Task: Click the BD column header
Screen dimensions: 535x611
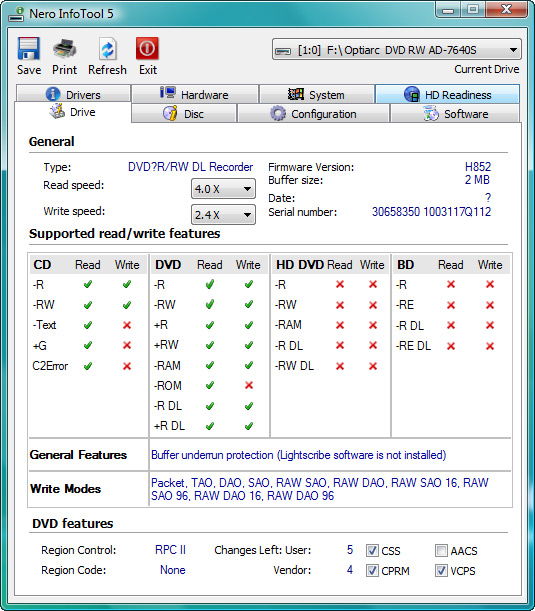Action: click(x=406, y=265)
